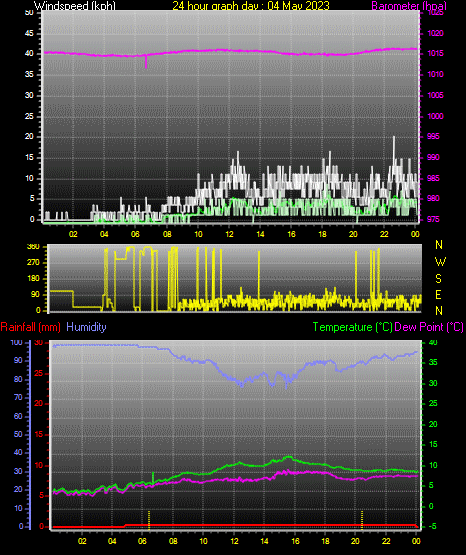Click the 45 value on windspeed axis
The width and height of the screenshot is (466, 555).
(x=29, y=33)
